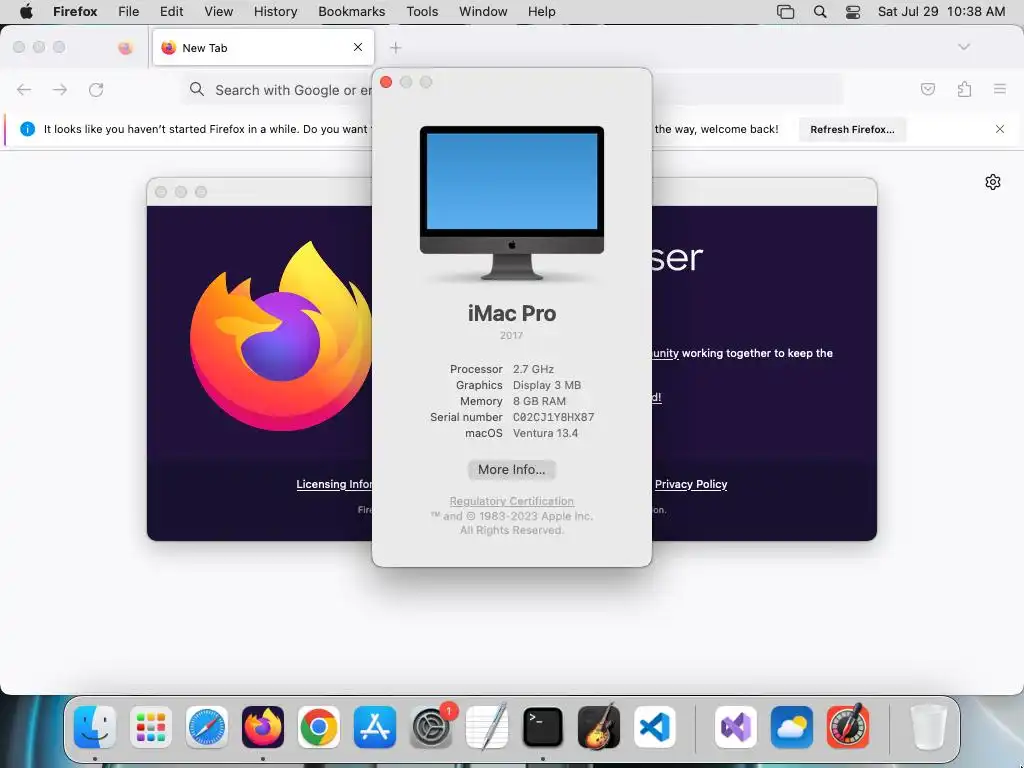Open Visual Studio from the Dock
The width and height of the screenshot is (1024, 768).
pyautogui.click(x=736, y=727)
